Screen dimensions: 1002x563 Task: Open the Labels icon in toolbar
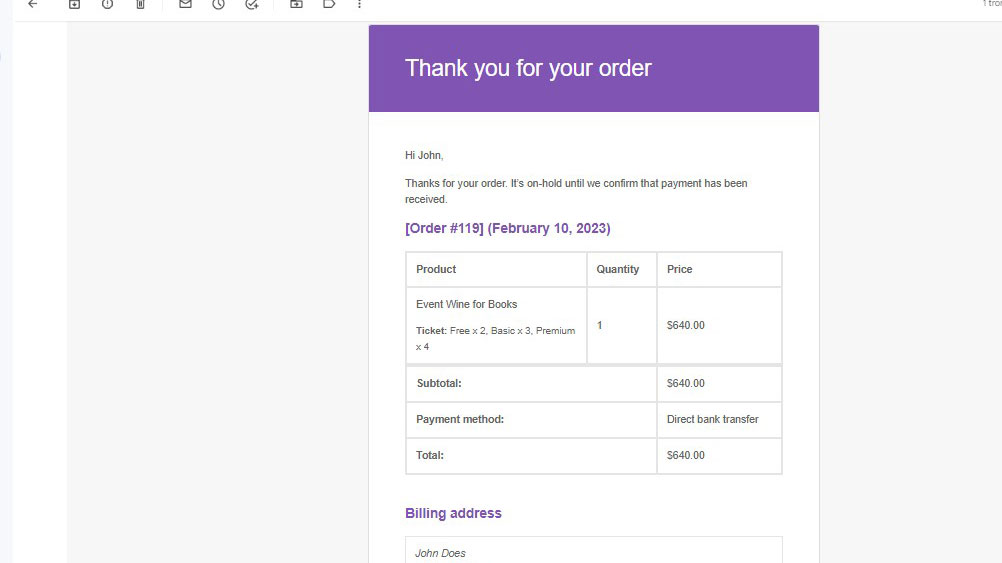point(329,5)
